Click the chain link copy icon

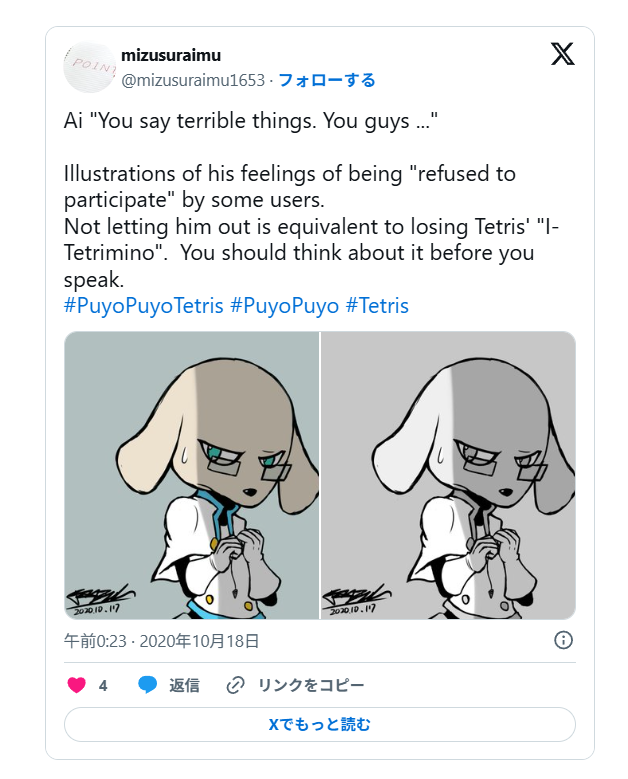tap(236, 685)
